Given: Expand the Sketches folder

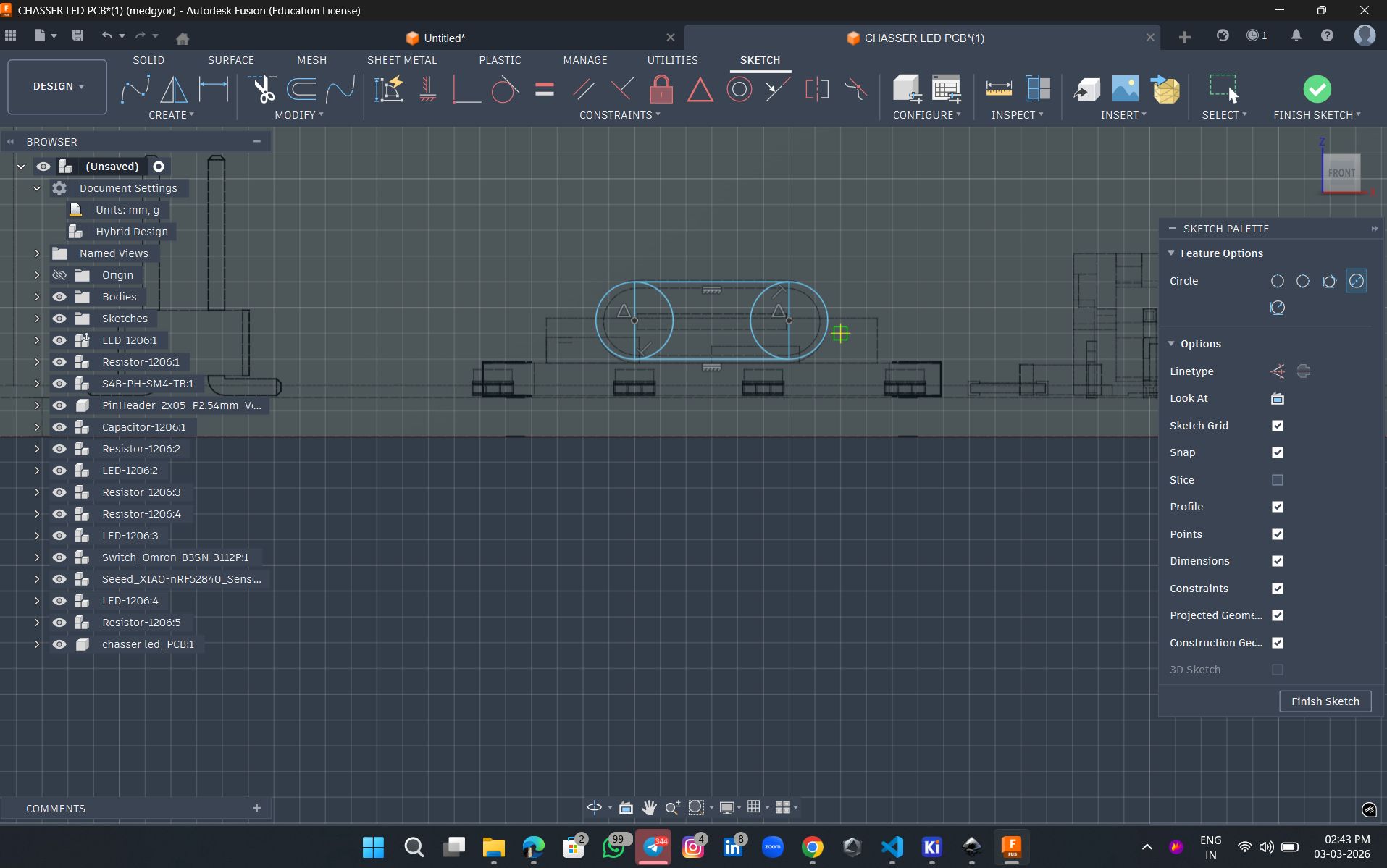Looking at the screenshot, I should pyautogui.click(x=37, y=319).
